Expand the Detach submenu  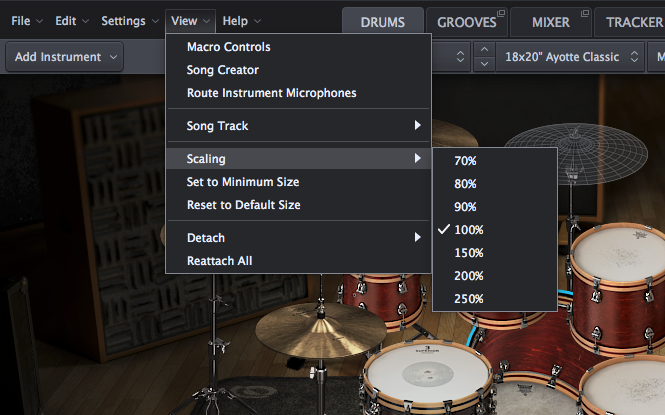point(299,237)
